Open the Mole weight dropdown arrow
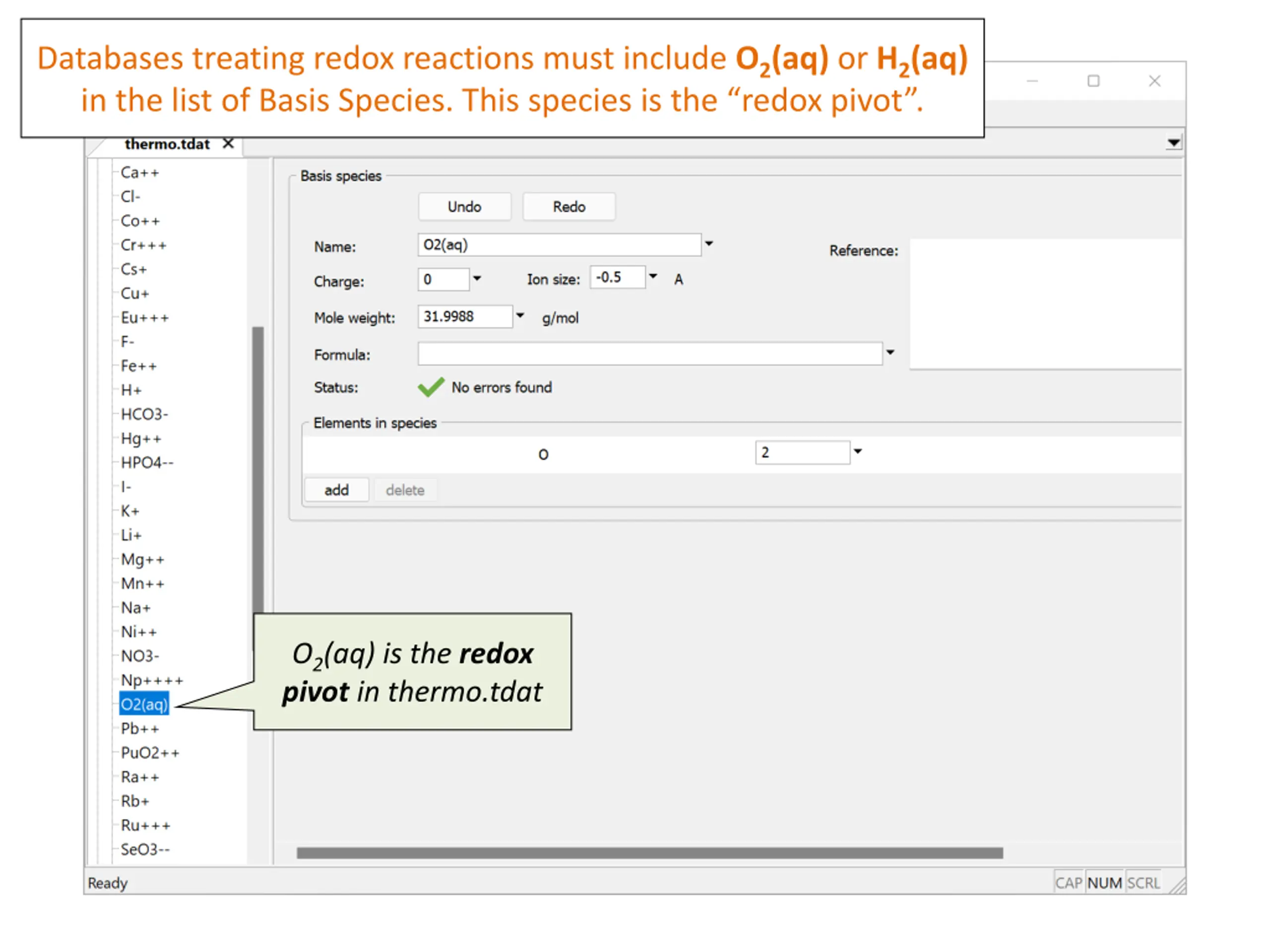The image size is (1270, 952). (520, 316)
